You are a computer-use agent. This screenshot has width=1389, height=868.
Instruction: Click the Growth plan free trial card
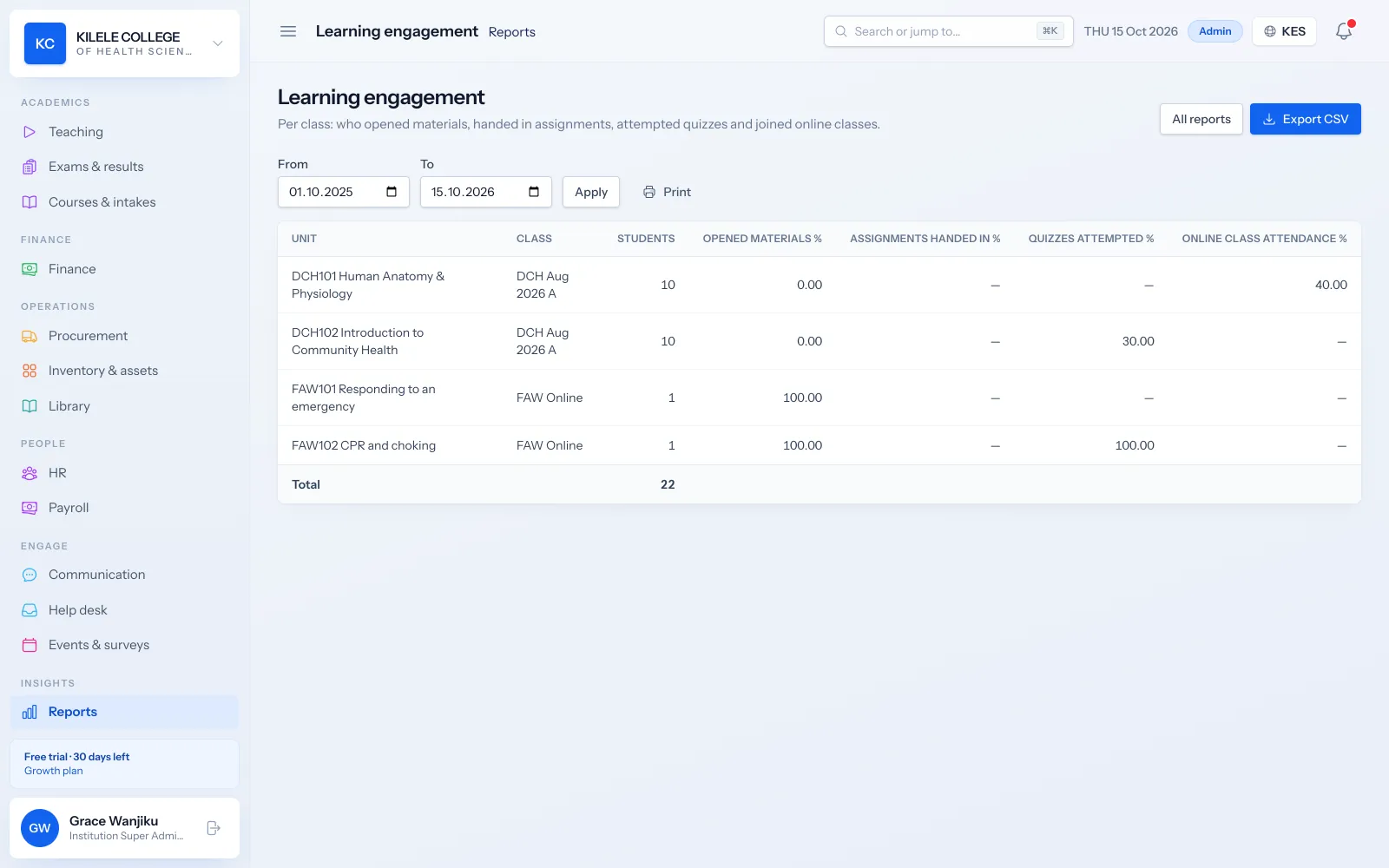point(125,764)
